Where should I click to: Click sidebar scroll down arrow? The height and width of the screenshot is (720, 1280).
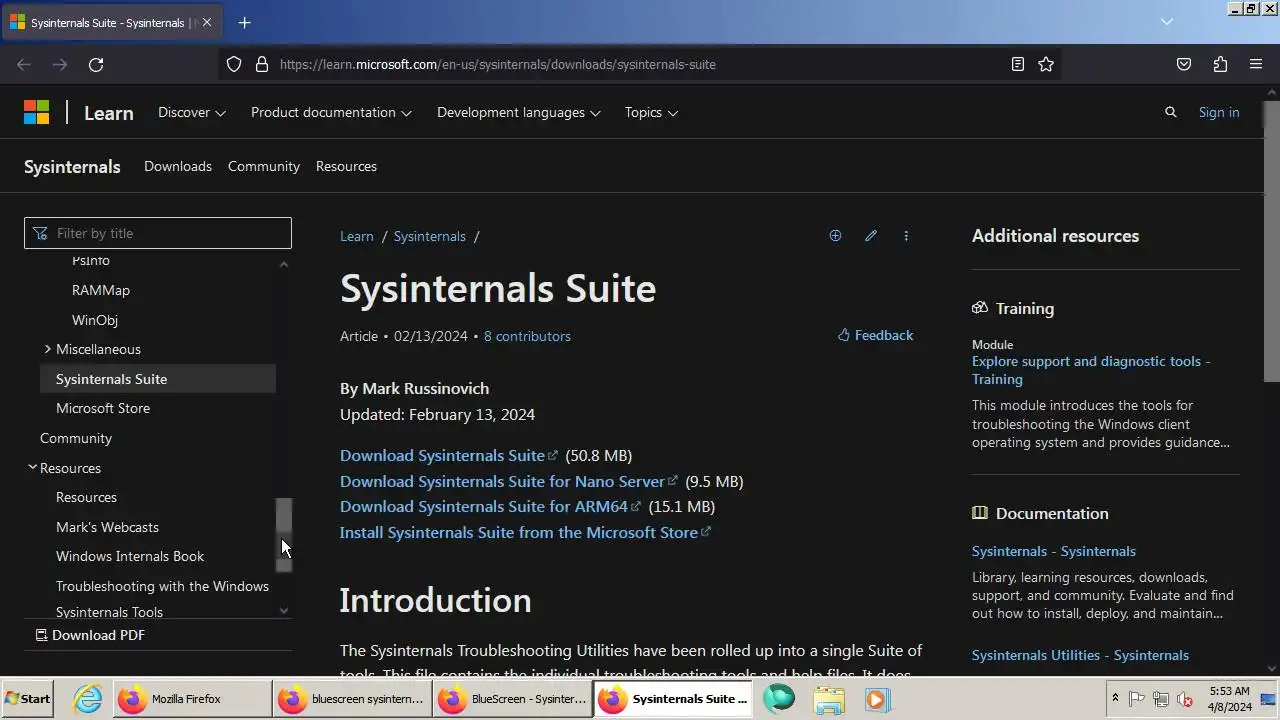[284, 610]
